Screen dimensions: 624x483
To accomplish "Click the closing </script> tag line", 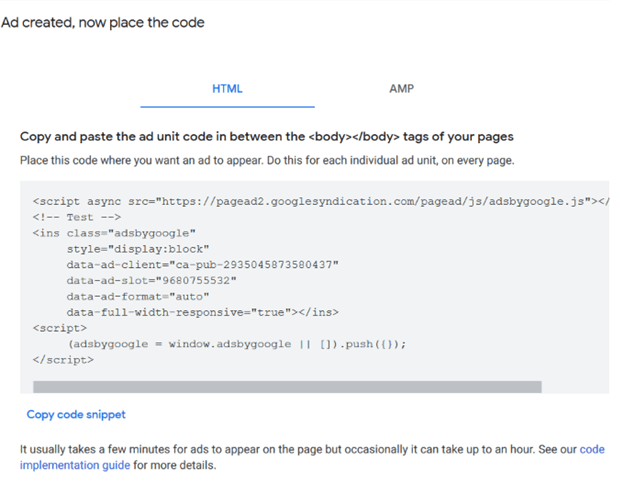I will point(63,360).
